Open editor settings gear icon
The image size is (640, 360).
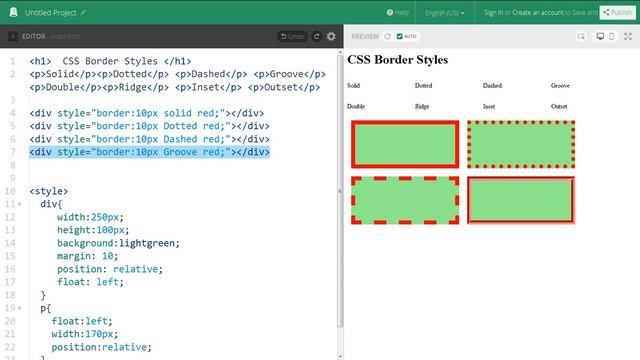[x=331, y=36]
